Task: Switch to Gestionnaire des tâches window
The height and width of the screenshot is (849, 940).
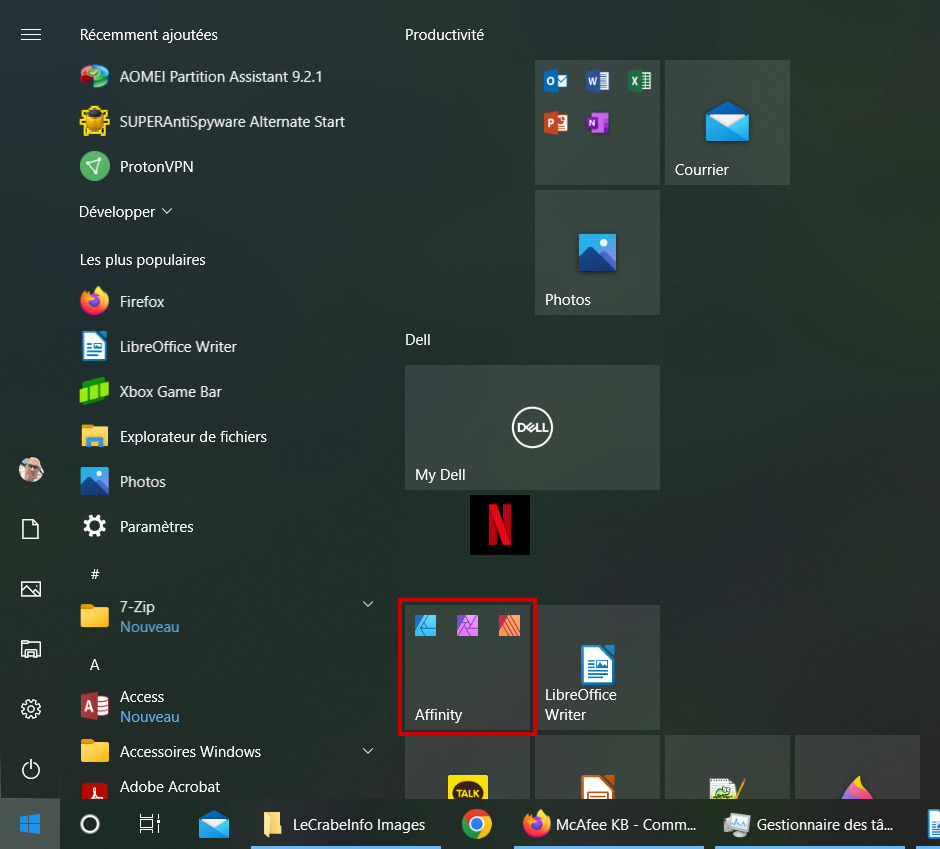Action: pyautogui.click(x=809, y=824)
